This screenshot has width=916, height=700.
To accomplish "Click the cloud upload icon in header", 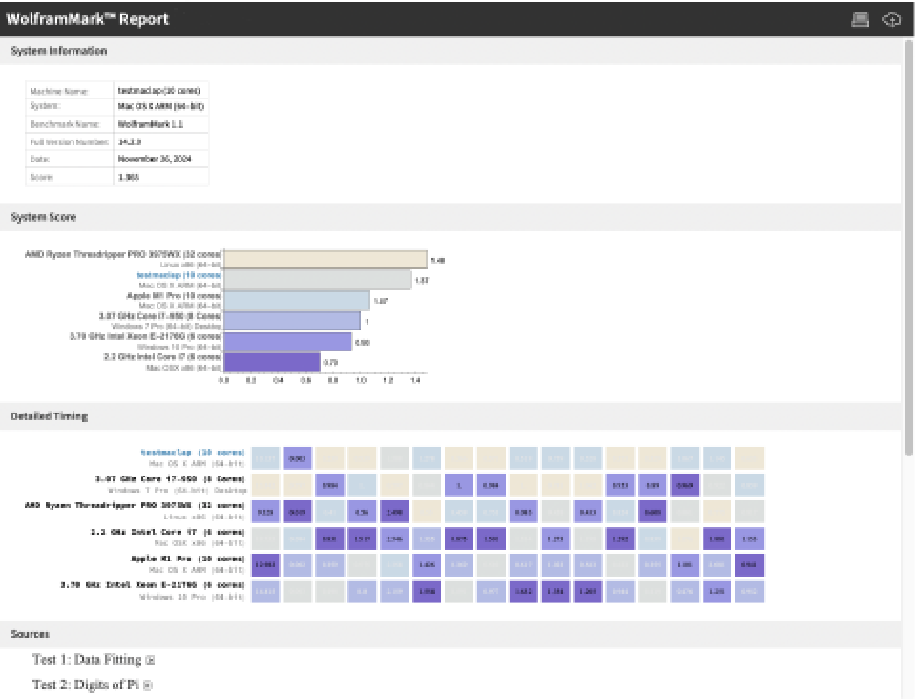I will (891, 19).
